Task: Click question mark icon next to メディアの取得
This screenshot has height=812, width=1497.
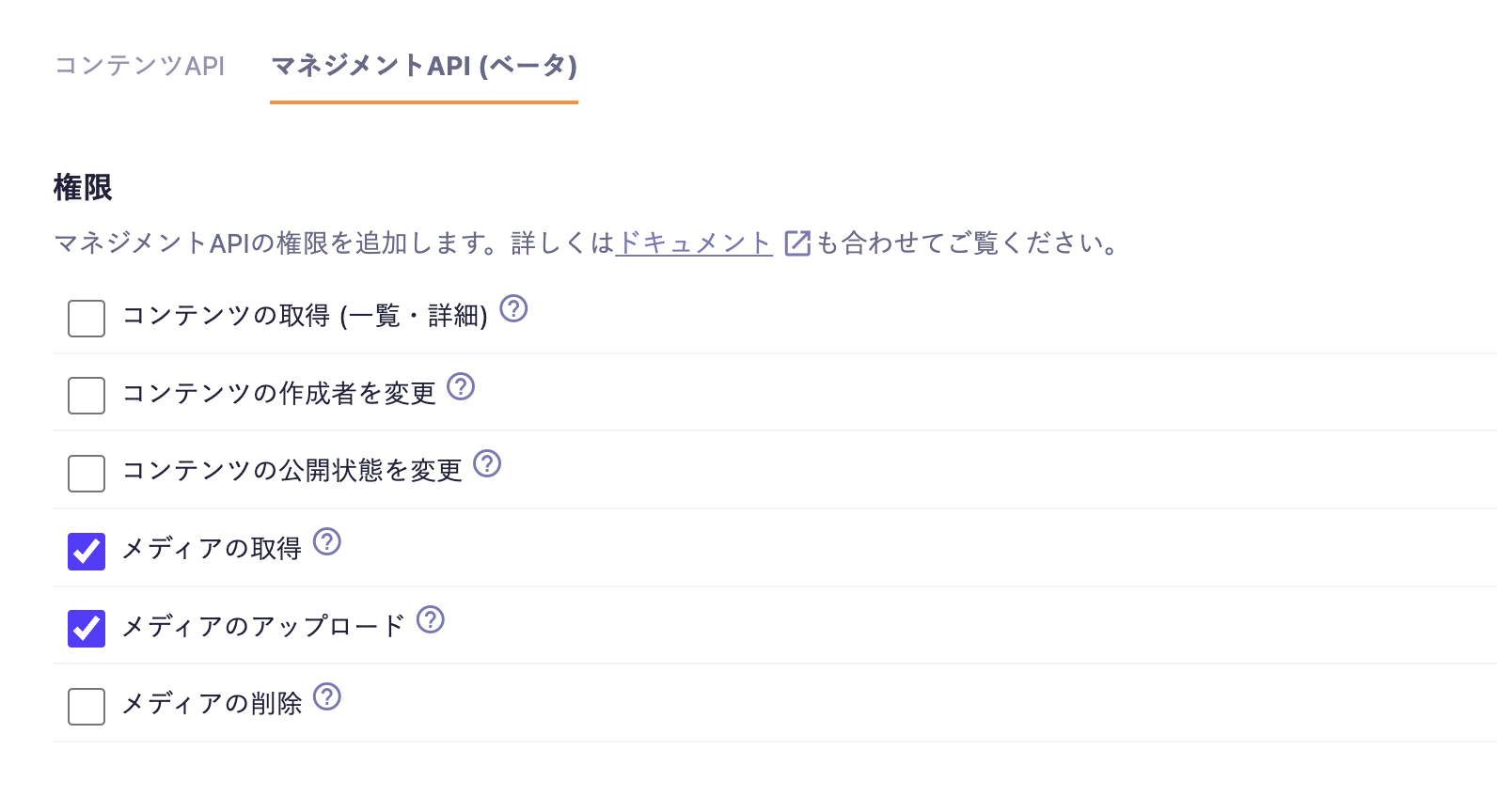Action: [327, 541]
